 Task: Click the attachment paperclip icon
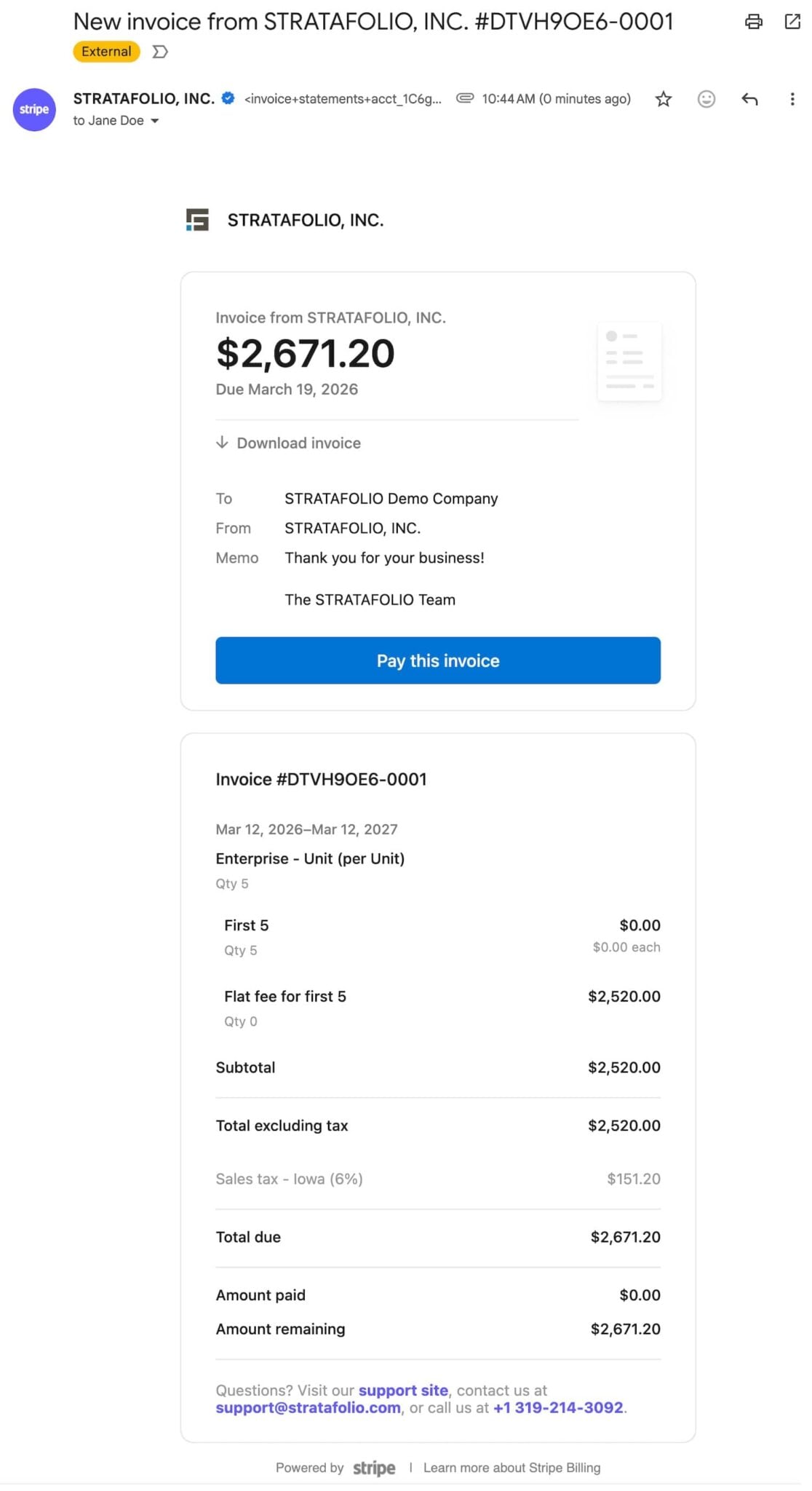point(465,98)
